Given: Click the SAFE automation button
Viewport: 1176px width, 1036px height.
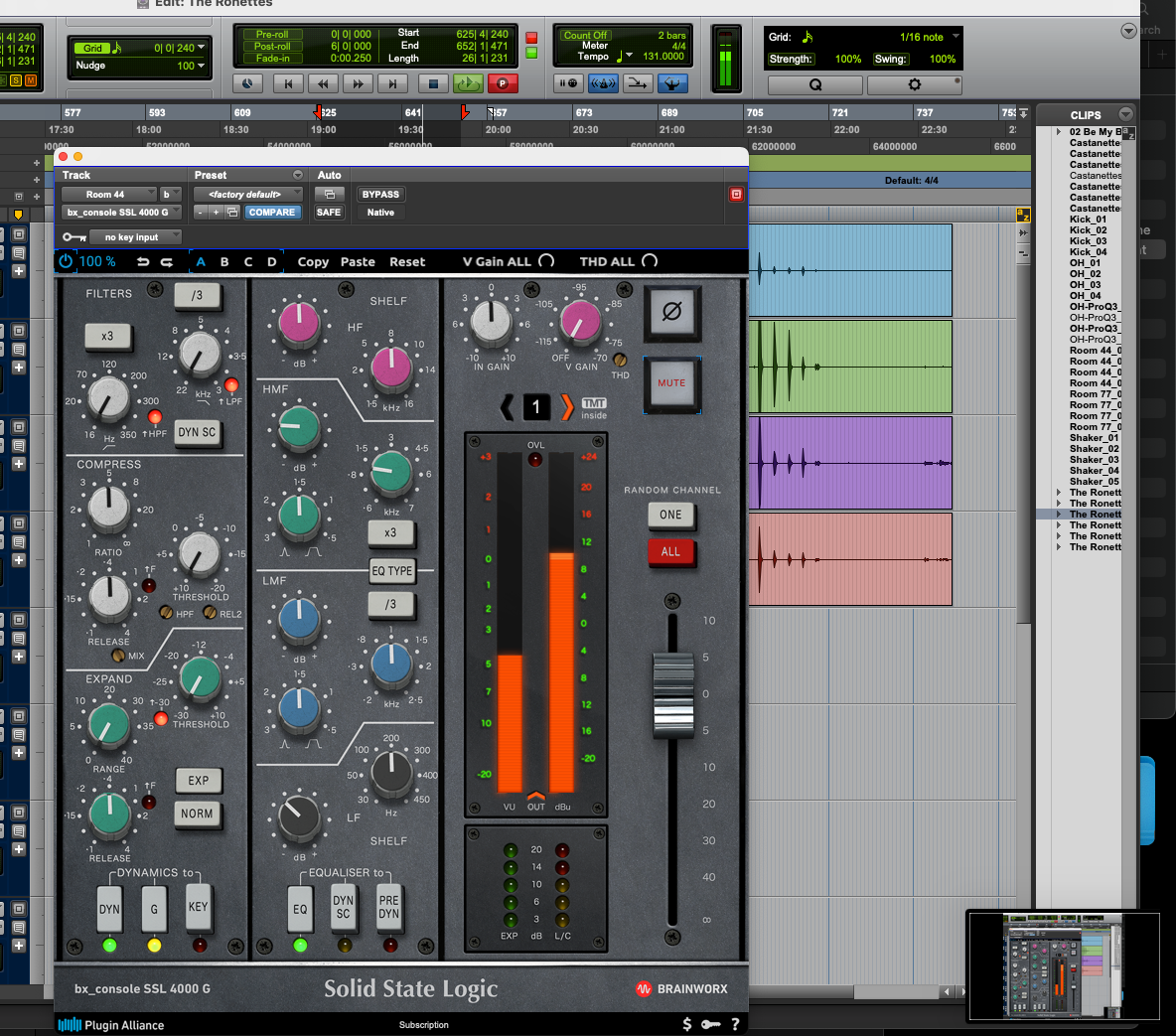Looking at the screenshot, I should [x=329, y=213].
